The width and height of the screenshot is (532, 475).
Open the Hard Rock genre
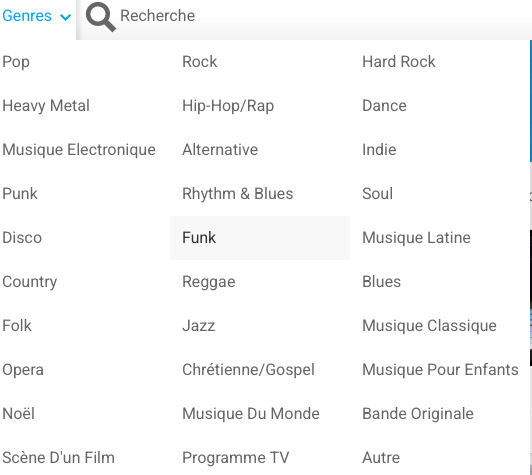[x=399, y=62]
